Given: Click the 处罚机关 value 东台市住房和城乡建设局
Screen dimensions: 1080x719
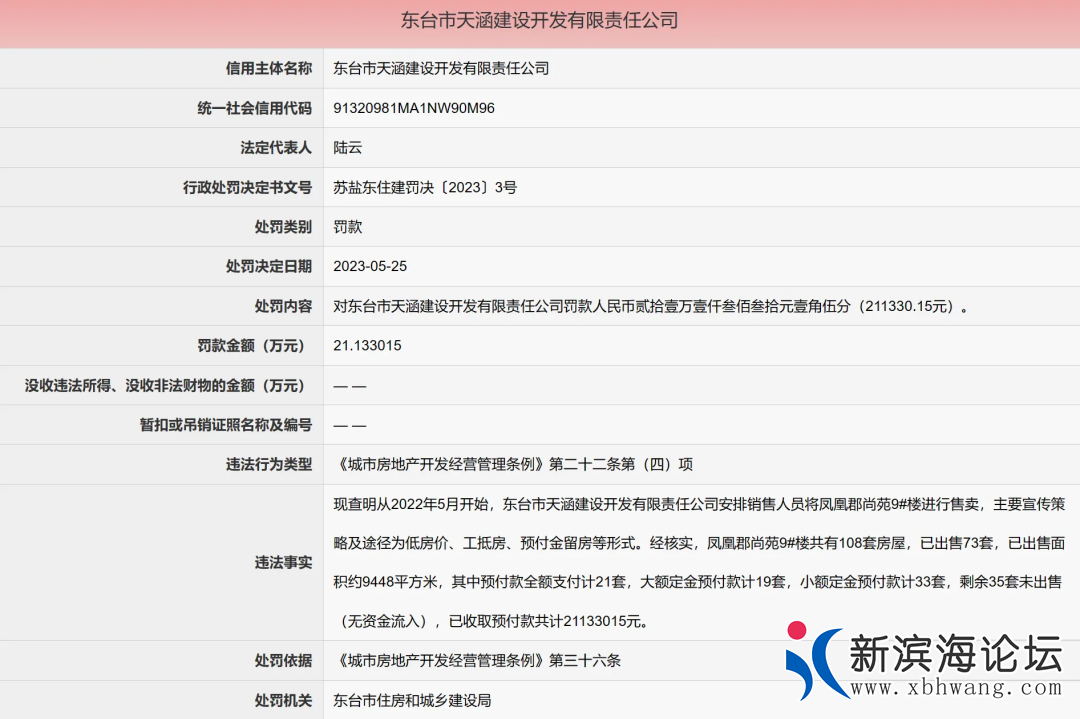Looking at the screenshot, I should (x=412, y=700).
